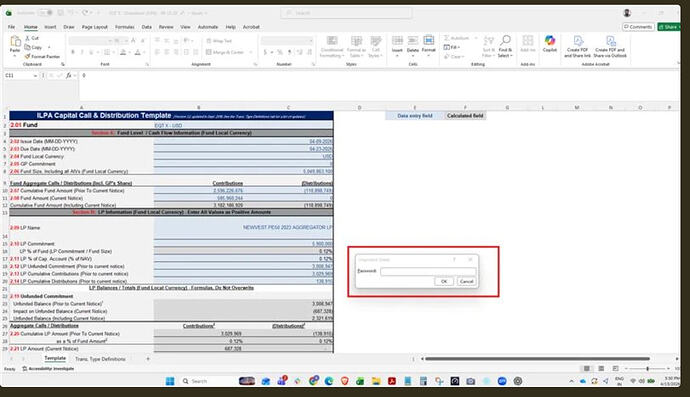The height and width of the screenshot is (397, 690).
Task: Open File Explorer from taskbar
Action: (x=376, y=381)
